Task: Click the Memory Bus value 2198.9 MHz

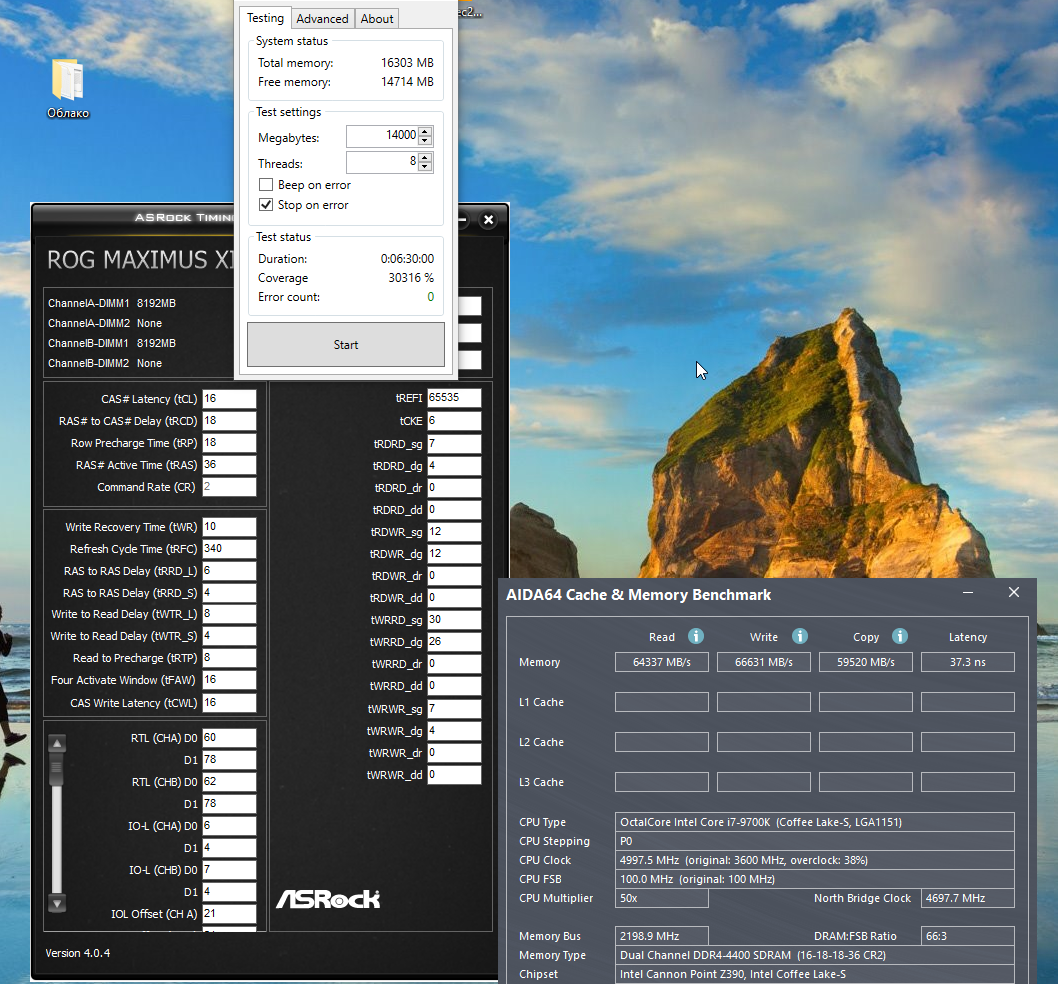Action: (x=661, y=936)
